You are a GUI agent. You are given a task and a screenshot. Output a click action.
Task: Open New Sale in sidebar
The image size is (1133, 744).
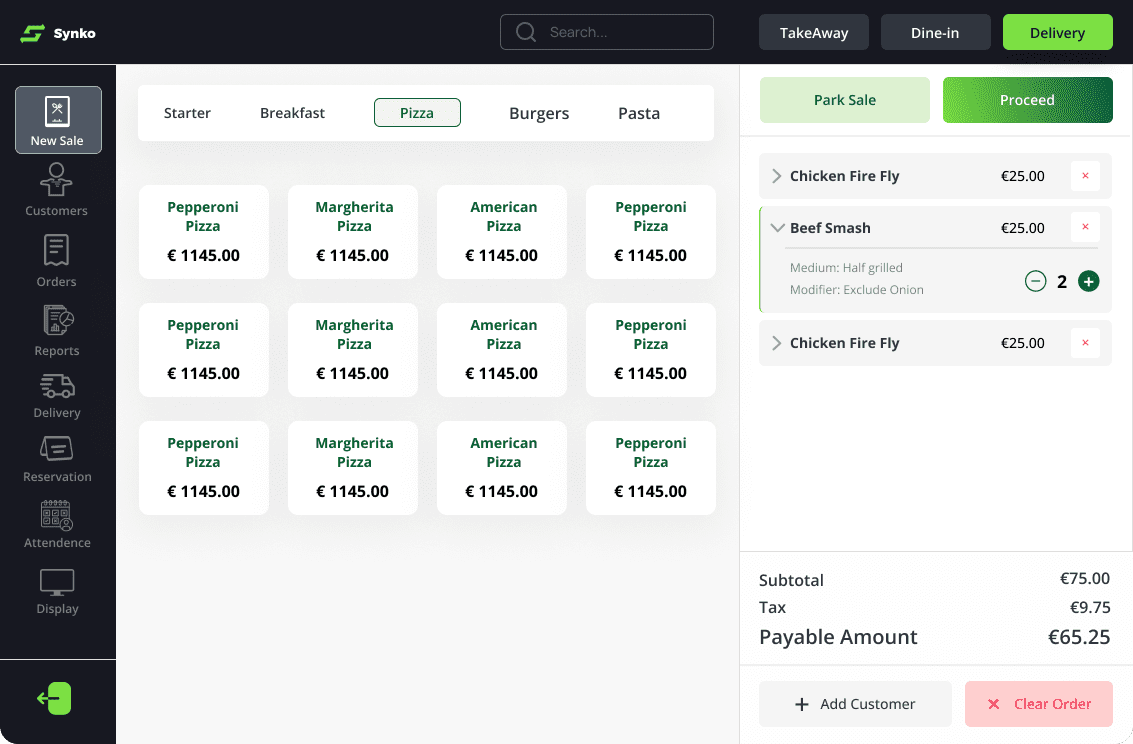58,120
